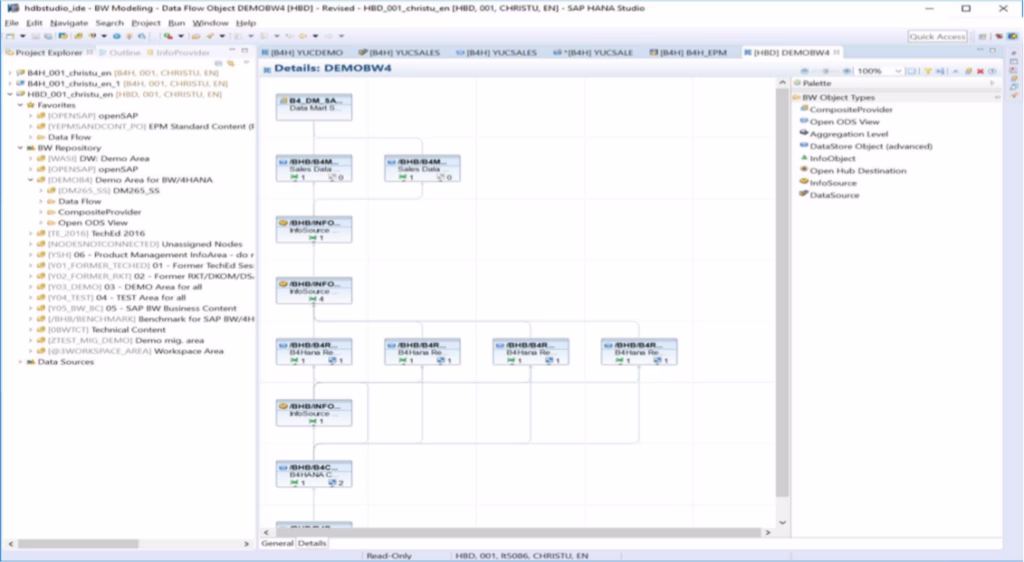Expand the Data Sources tree node

click(20, 362)
